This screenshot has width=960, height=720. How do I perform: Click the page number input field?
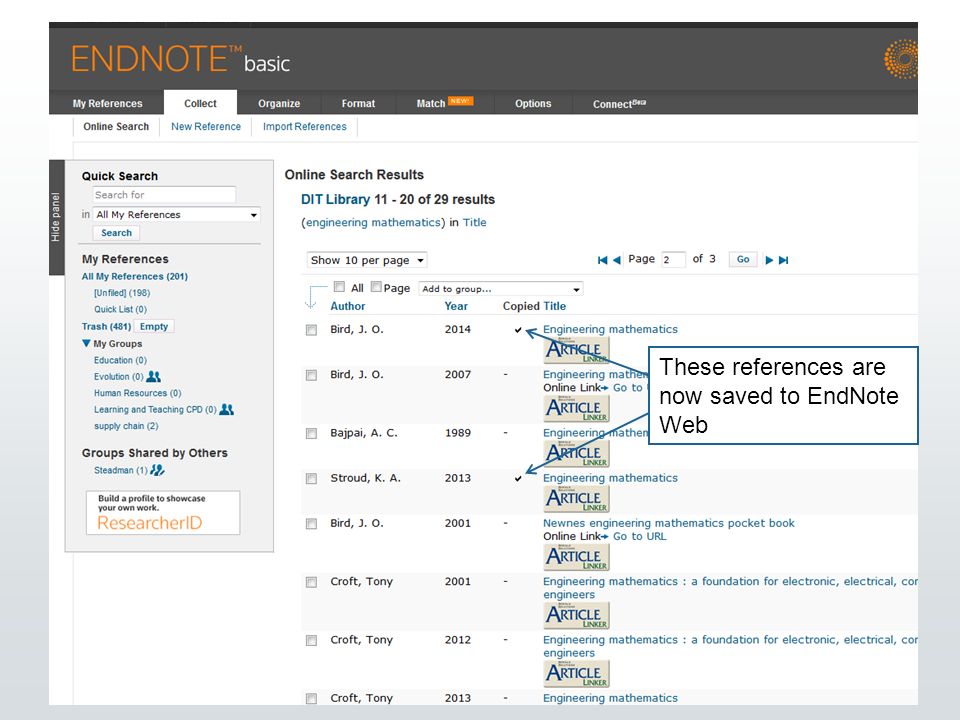pyautogui.click(x=673, y=260)
